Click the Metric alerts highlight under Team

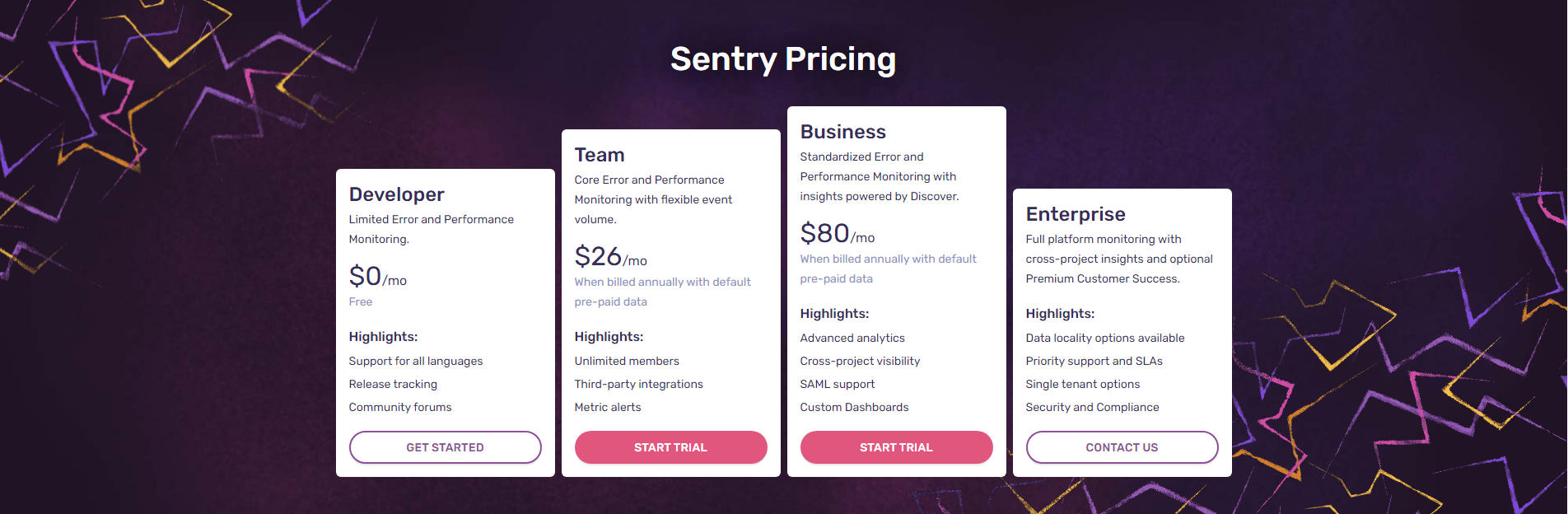(608, 407)
